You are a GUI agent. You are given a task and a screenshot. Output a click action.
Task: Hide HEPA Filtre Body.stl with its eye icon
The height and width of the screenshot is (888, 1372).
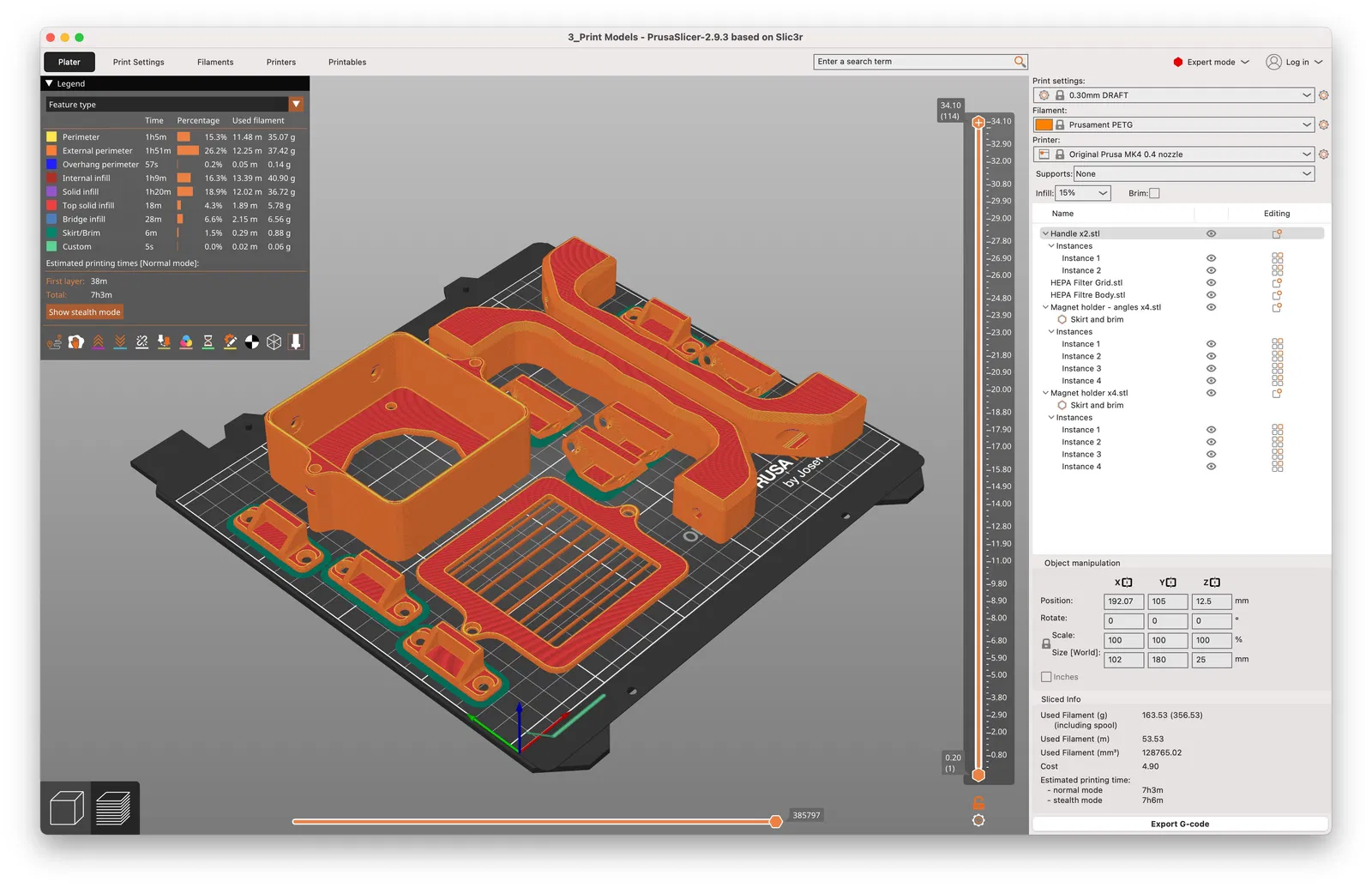1211,295
